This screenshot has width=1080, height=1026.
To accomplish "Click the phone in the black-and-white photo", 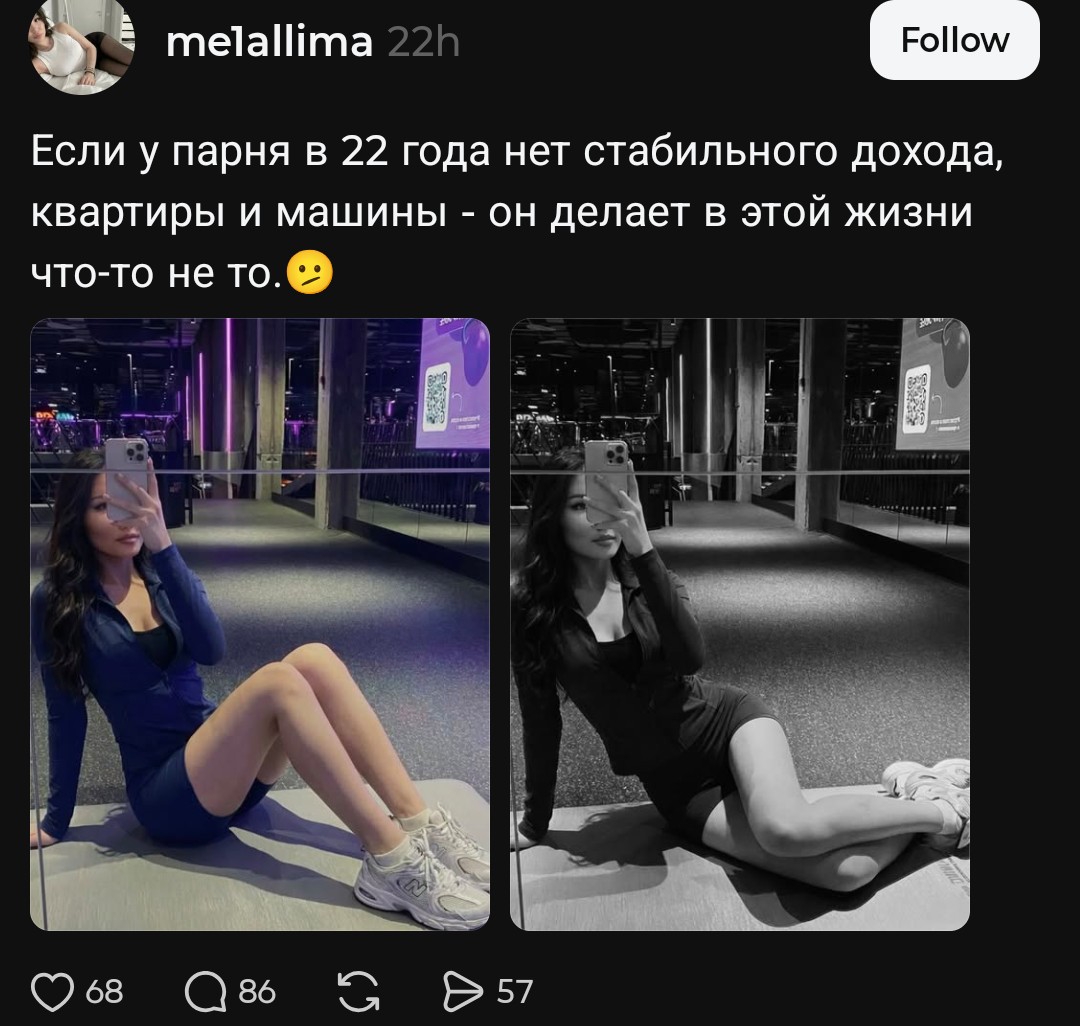I will click(x=606, y=479).
